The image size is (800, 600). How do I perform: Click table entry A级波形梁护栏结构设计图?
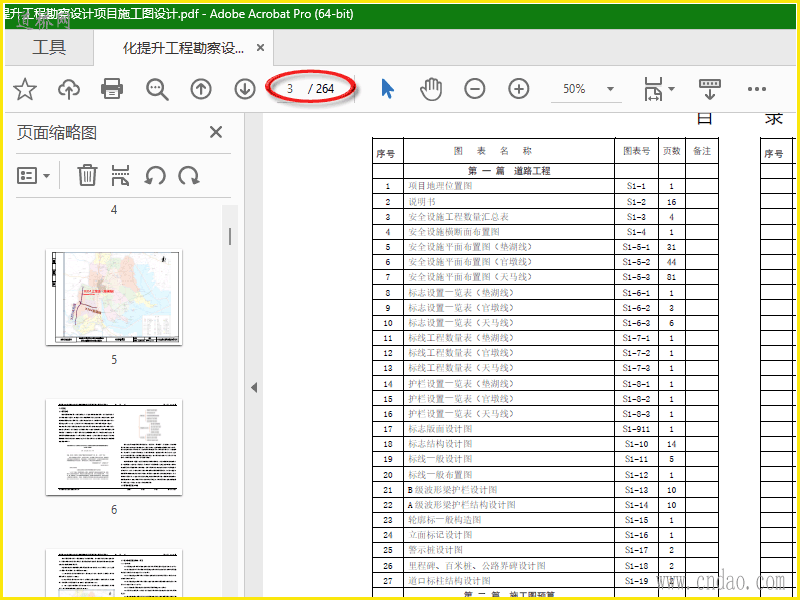(462, 505)
